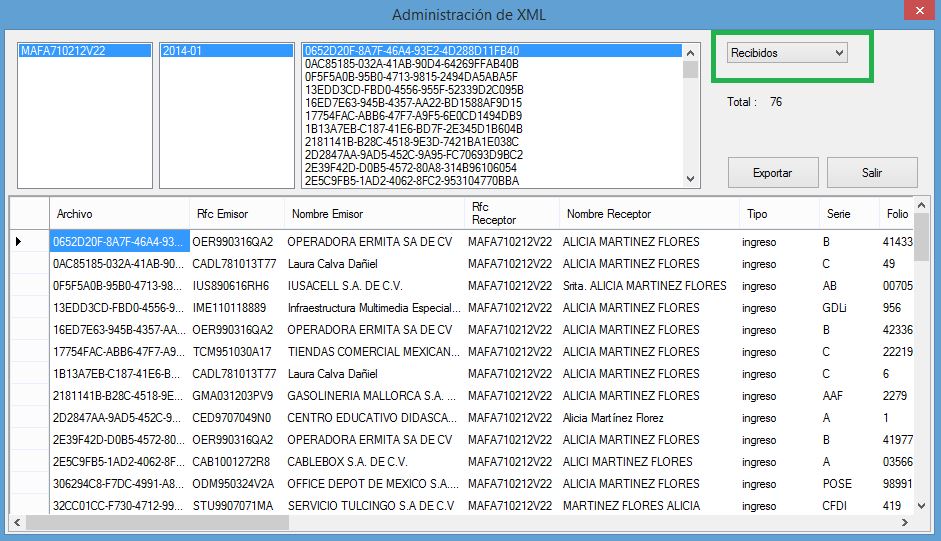Click UUID list scroll down arrow

pos(690,179)
